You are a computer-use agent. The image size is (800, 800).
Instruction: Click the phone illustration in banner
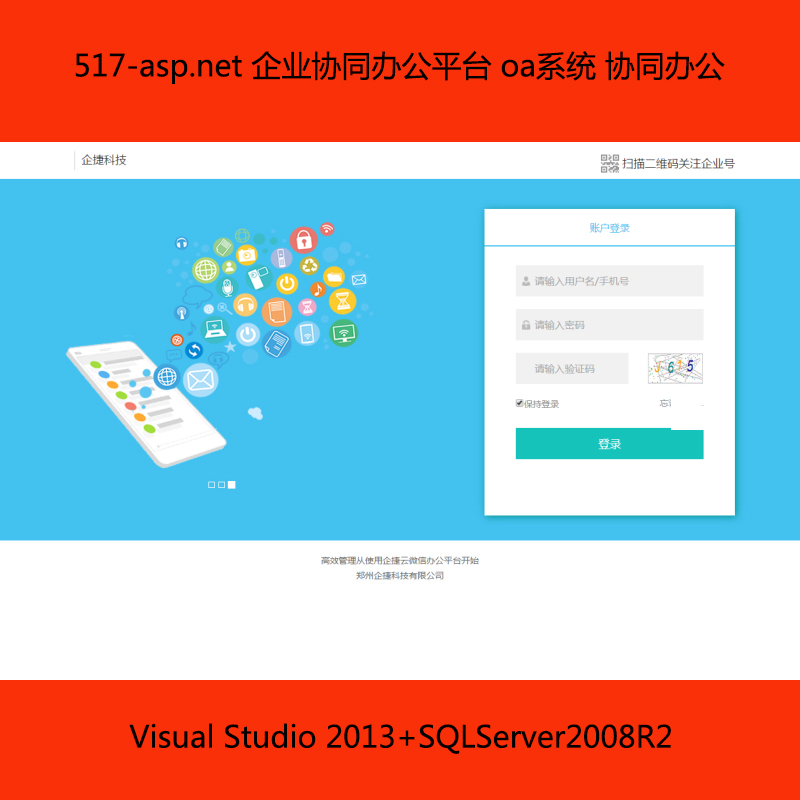point(146,403)
